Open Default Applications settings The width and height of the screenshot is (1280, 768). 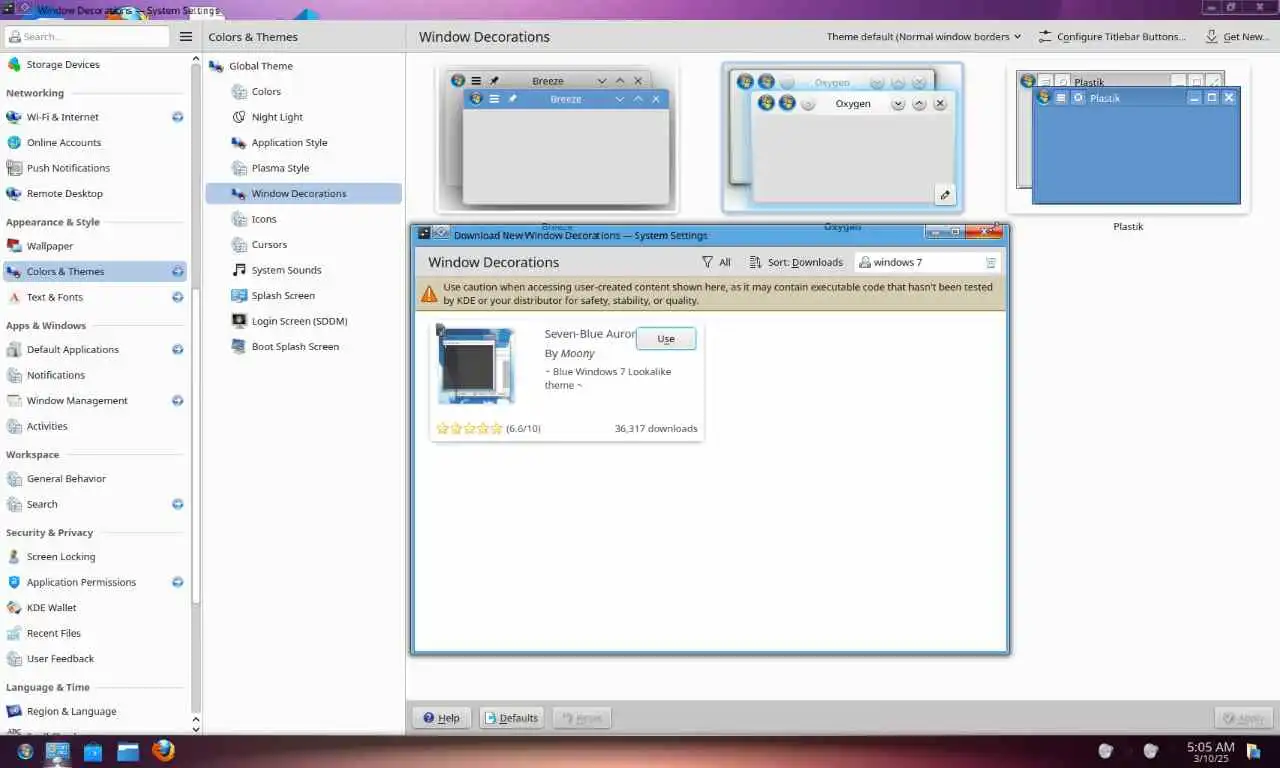[95, 350]
